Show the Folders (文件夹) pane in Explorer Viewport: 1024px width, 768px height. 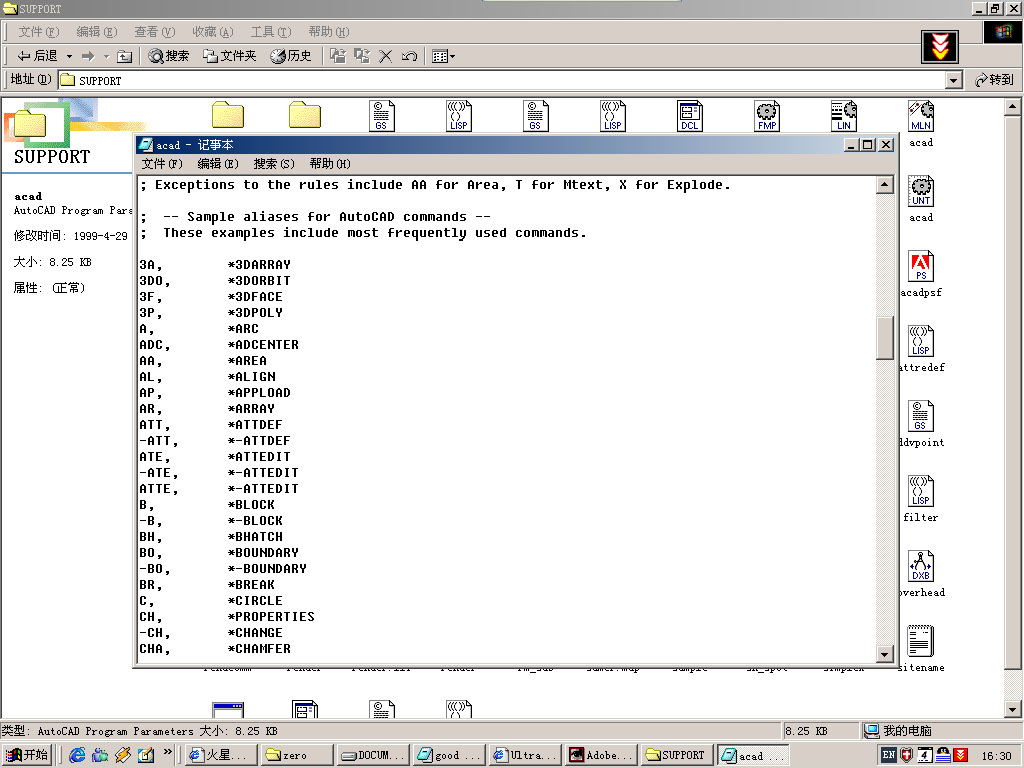pos(229,56)
